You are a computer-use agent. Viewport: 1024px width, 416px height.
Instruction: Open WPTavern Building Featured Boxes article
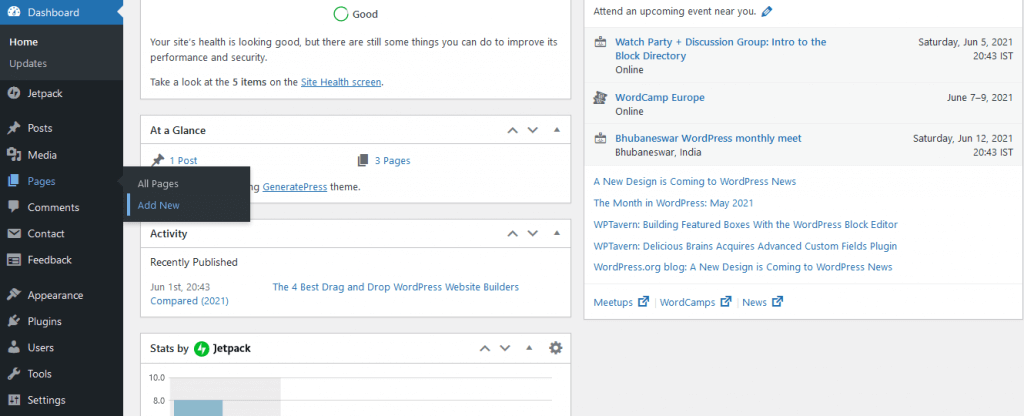pos(745,225)
